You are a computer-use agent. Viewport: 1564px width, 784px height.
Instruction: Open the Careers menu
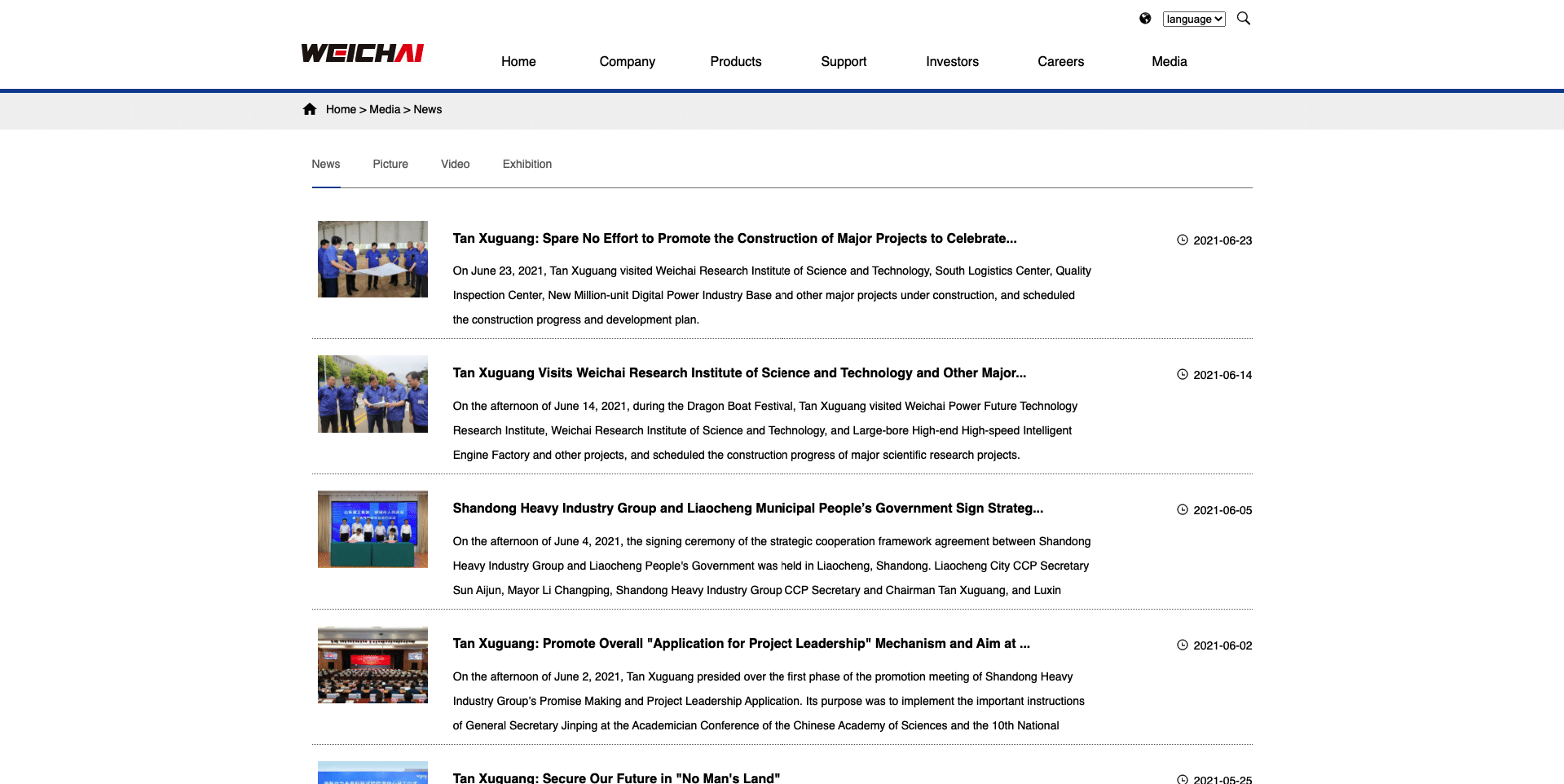[x=1060, y=61]
